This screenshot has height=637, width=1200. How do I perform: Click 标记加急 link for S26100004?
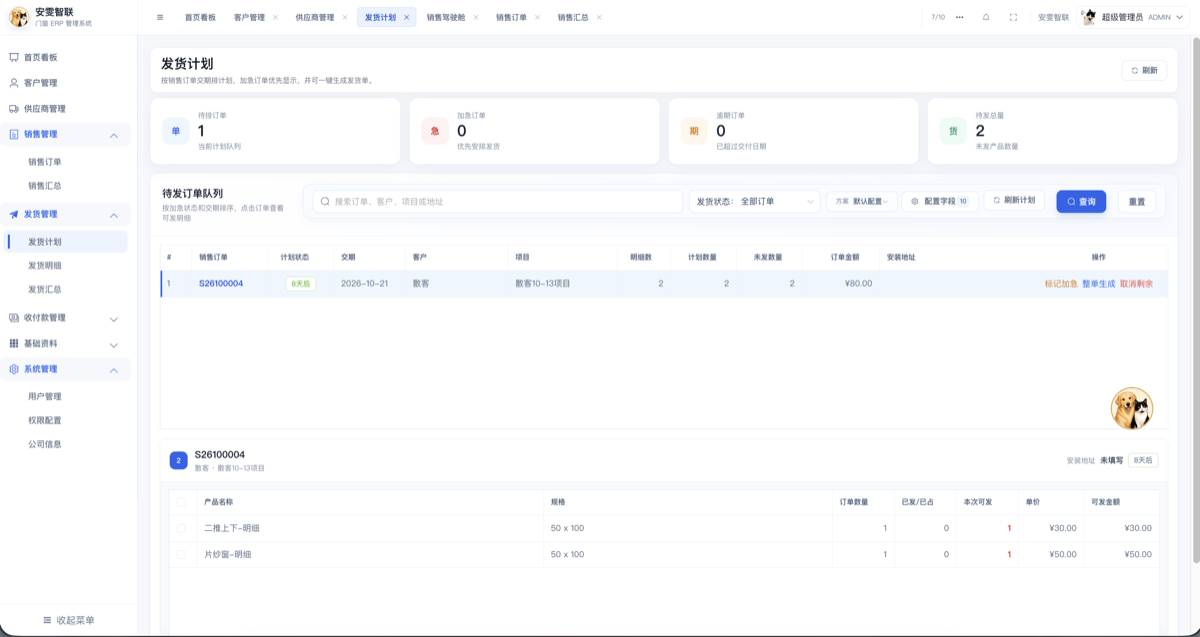click(1061, 283)
